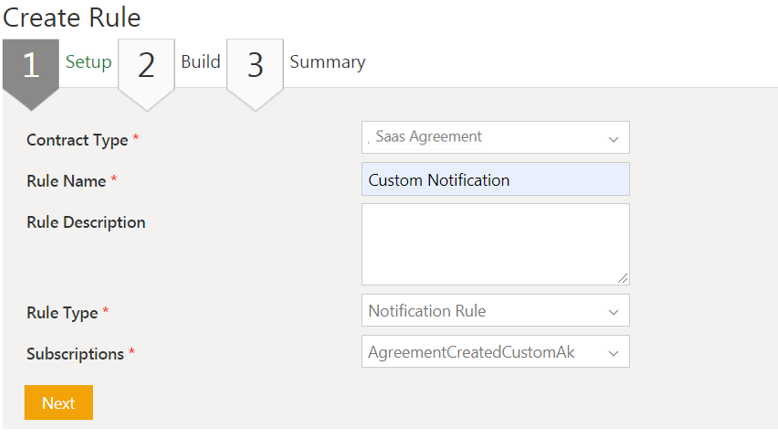Click the Contract Type field label
The image size is (778, 432).
77,140
